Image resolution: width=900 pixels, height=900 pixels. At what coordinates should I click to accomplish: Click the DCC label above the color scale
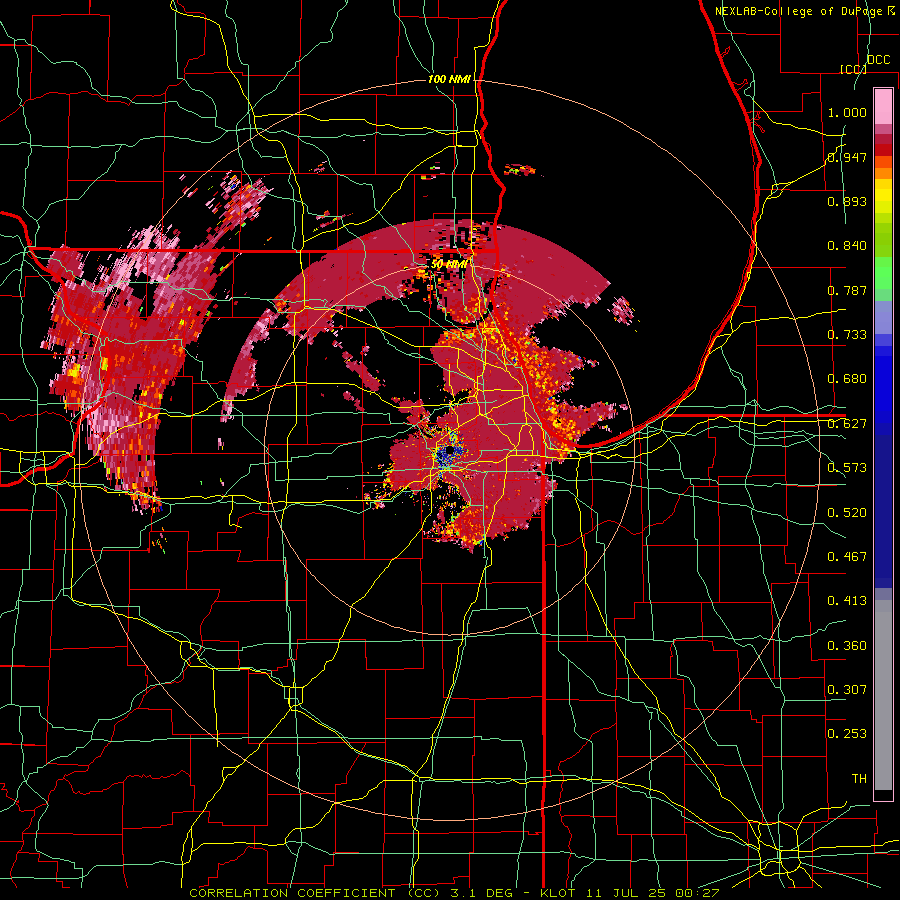[x=879, y=60]
